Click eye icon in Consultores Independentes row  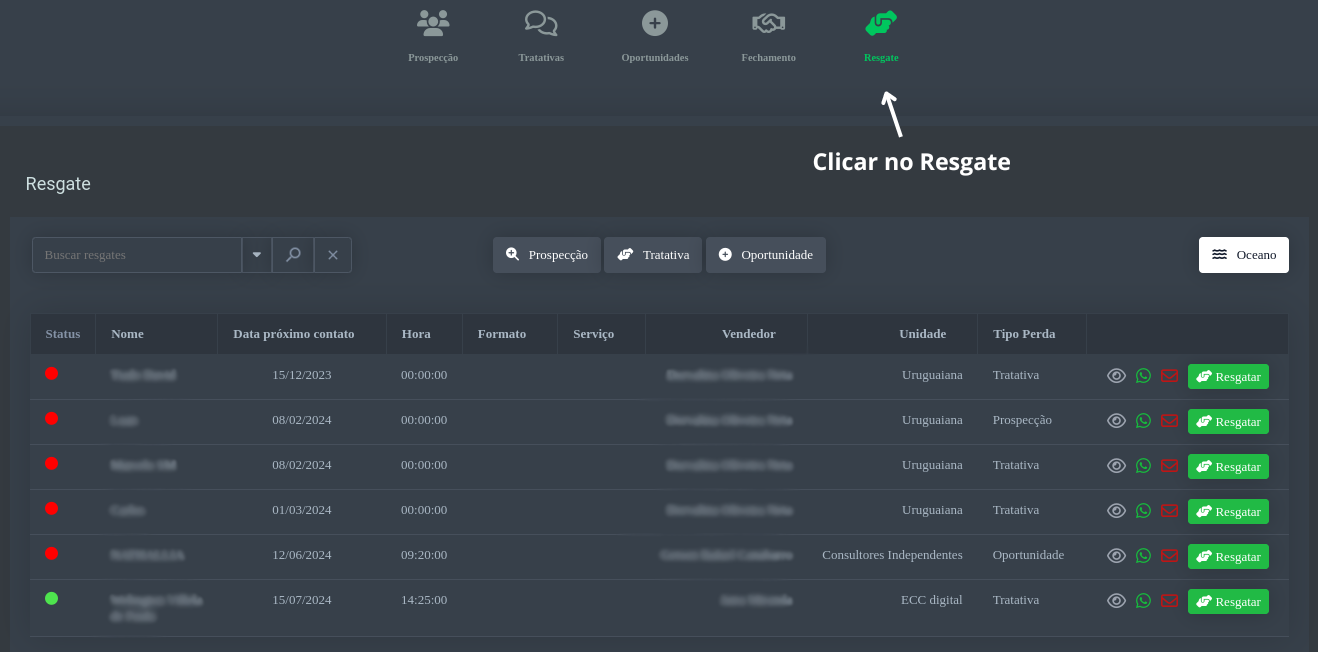pyautogui.click(x=1116, y=556)
